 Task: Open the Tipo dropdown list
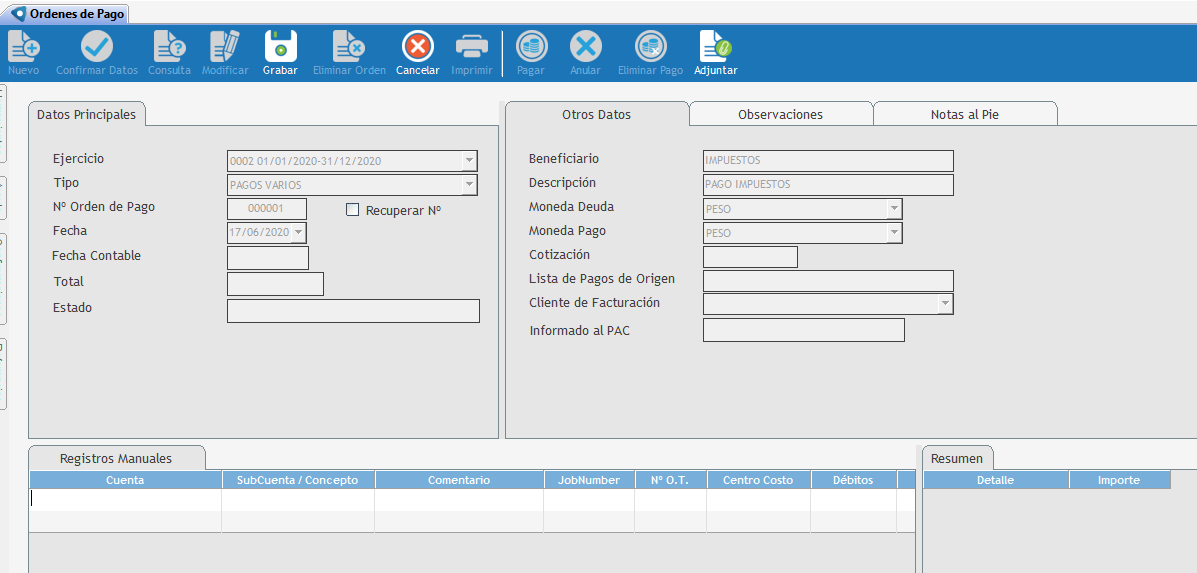pyautogui.click(x=468, y=185)
